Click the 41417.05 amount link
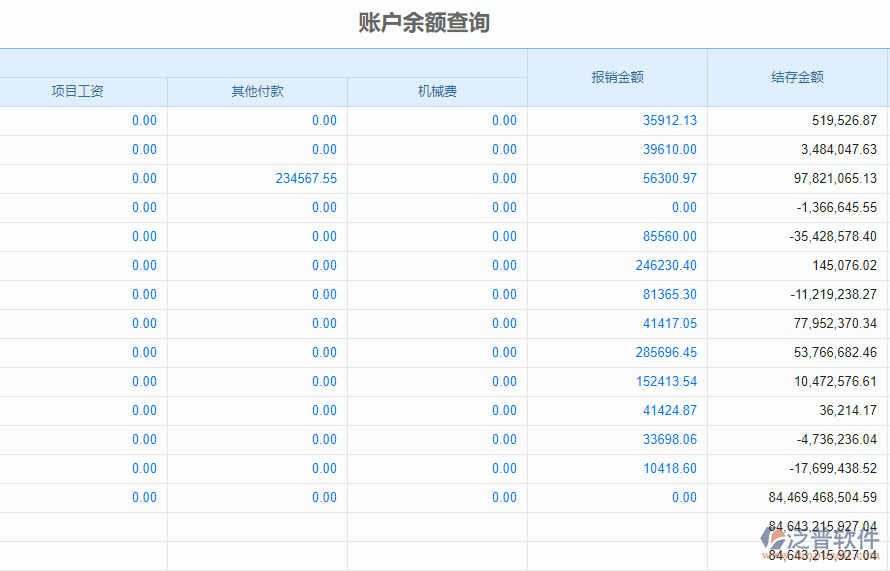This screenshot has width=890, height=571. tap(669, 324)
